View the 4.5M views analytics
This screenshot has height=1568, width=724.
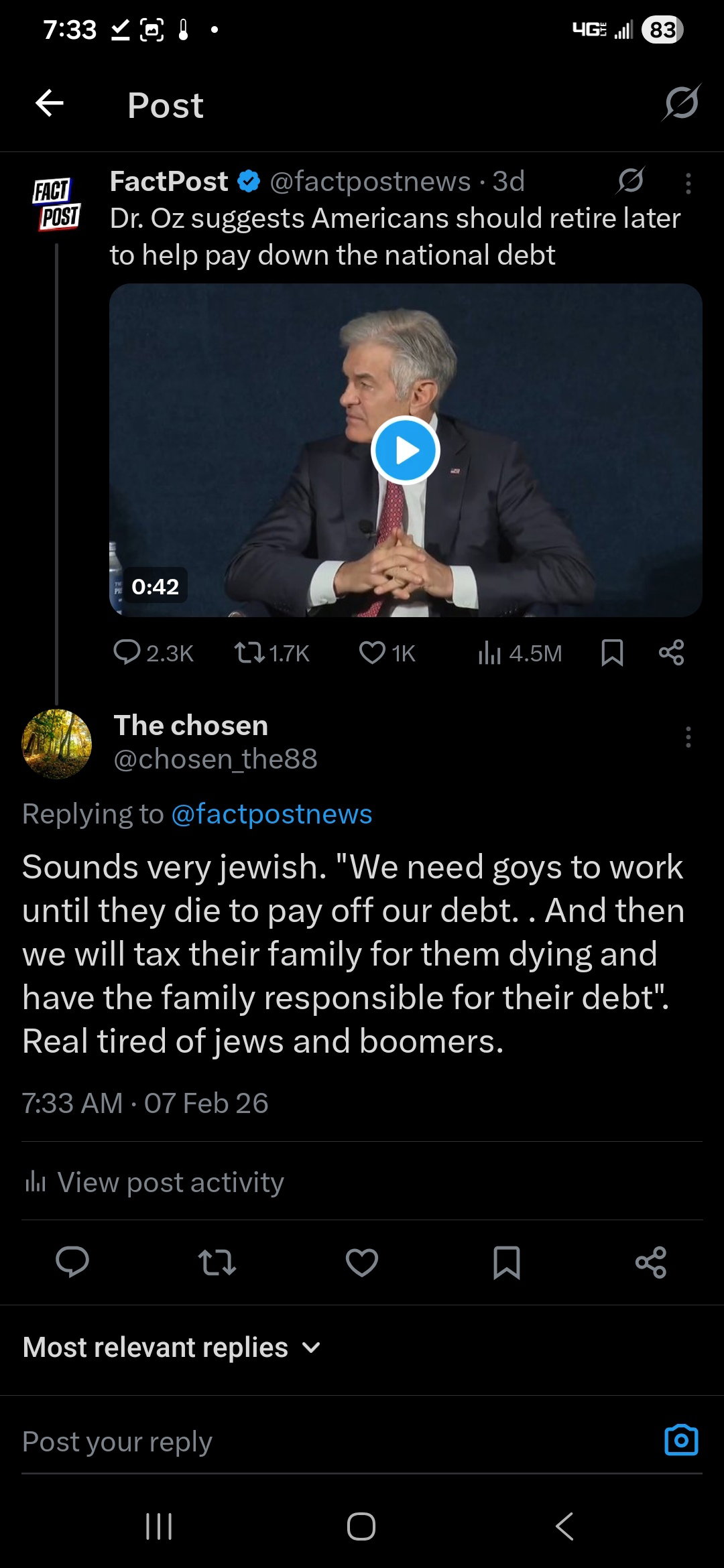[x=520, y=653]
